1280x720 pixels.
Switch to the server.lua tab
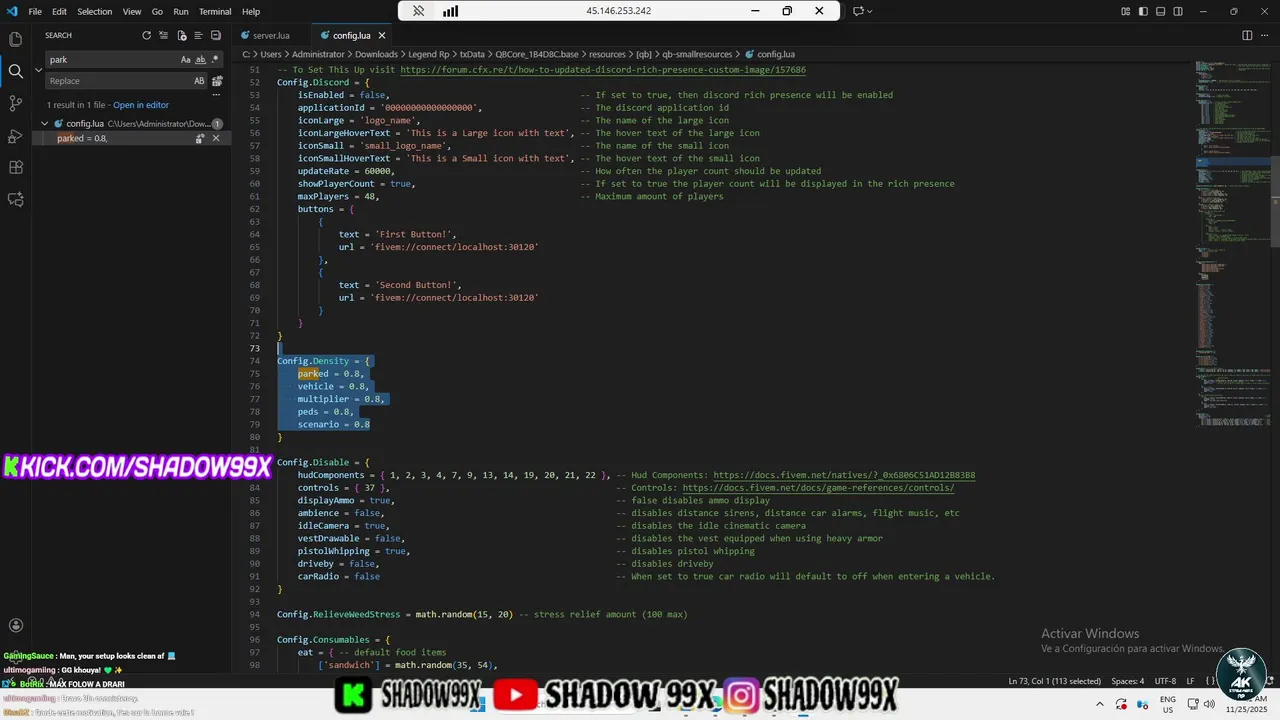click(271, 35)
